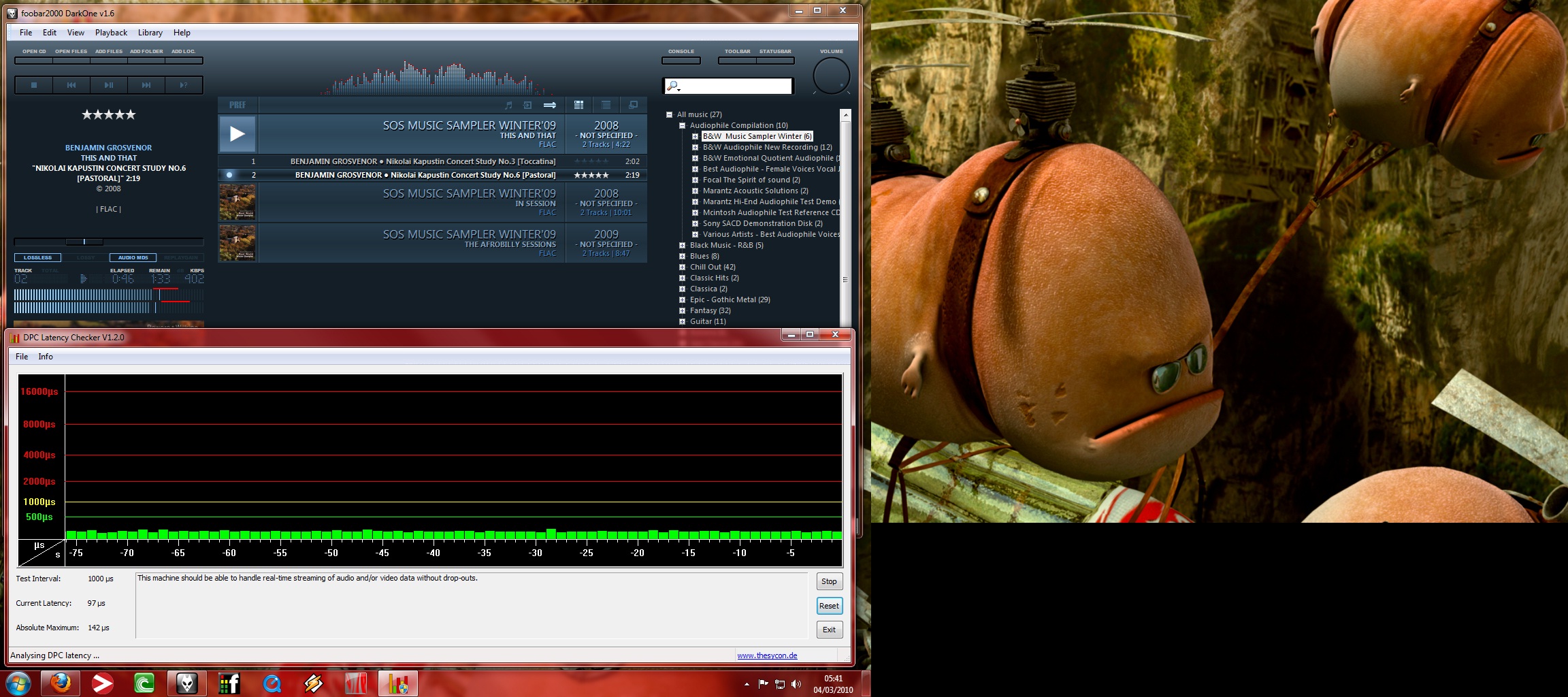The width and height of the screenshot is (1568, 697).
Task: Collapse the Audiophile Compilation node
Action: point(682,125)
